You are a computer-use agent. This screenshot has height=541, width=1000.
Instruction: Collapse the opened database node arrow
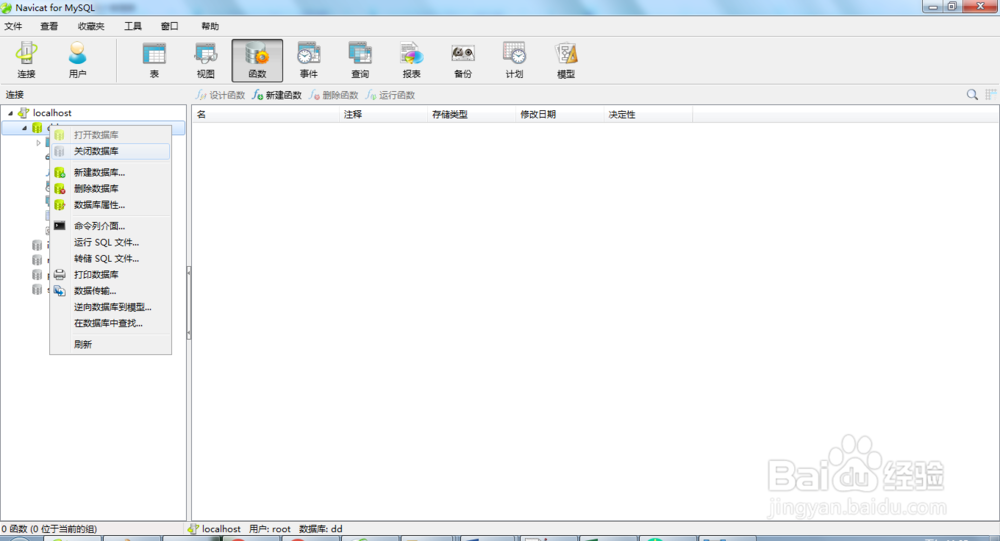pos(24,128)
